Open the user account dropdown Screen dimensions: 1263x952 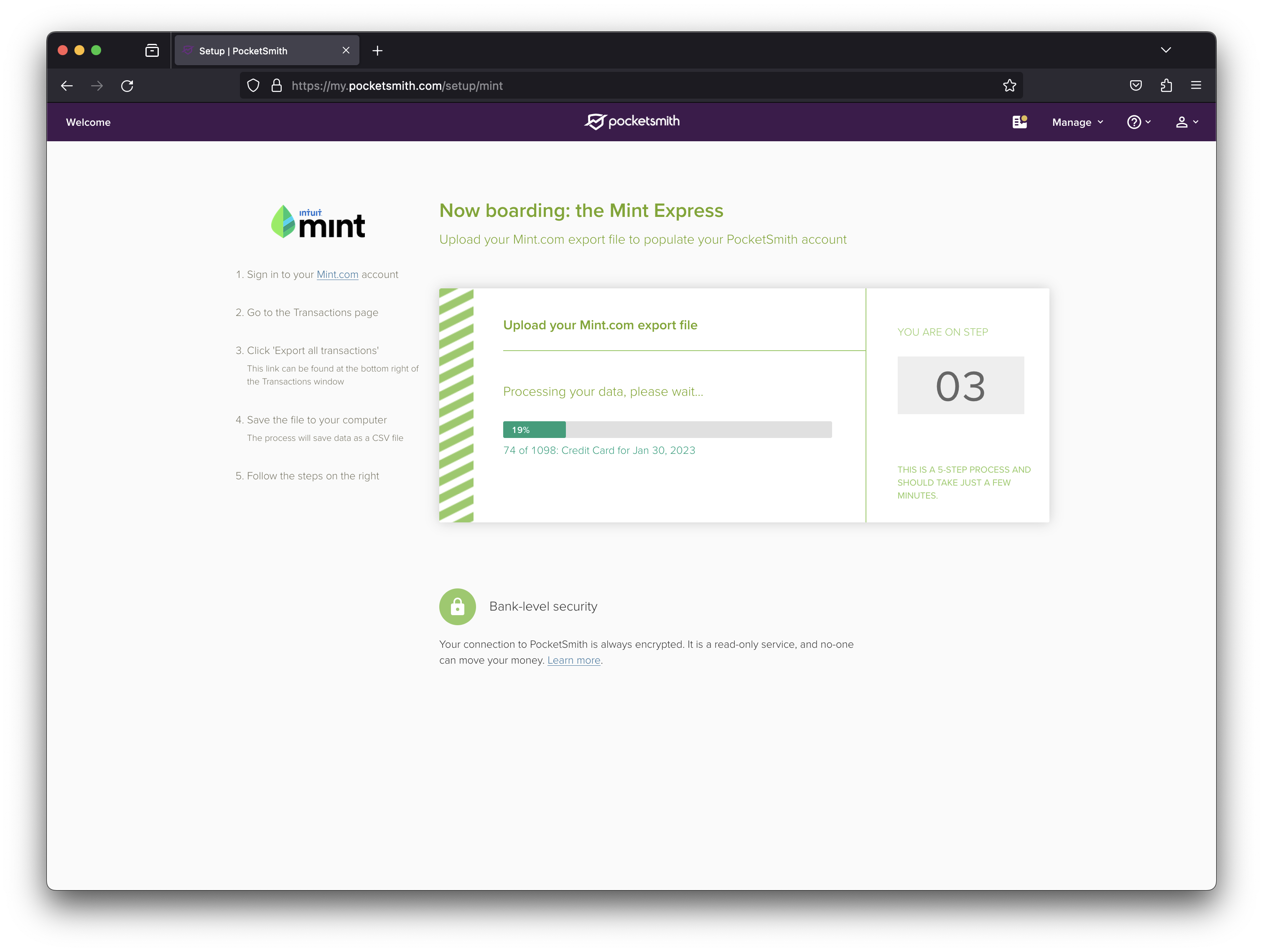pos(1187,122)
